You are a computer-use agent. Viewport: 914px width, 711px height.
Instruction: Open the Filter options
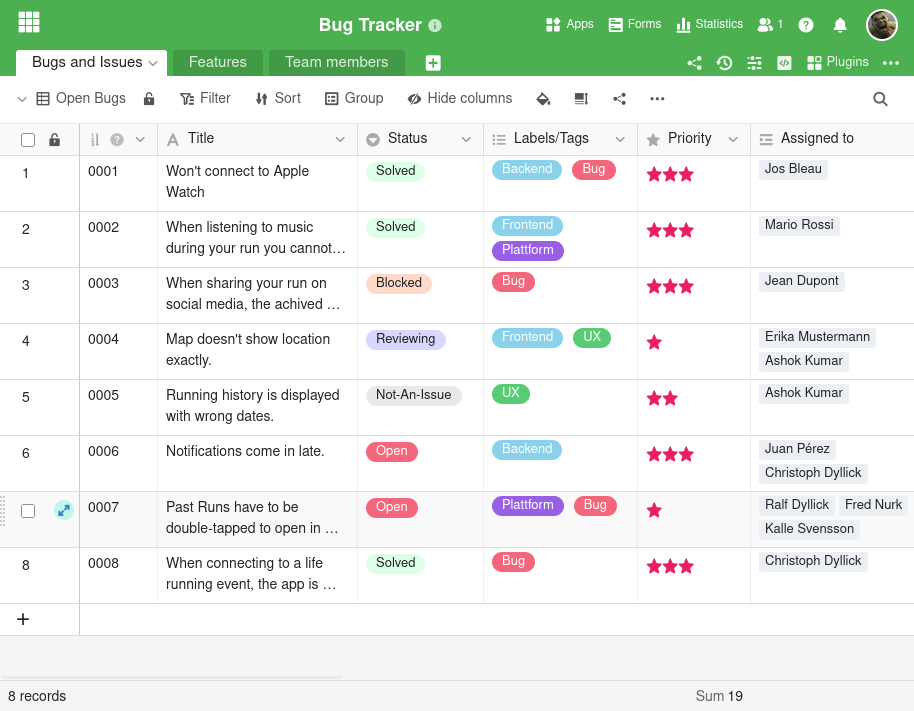(205, 98)
